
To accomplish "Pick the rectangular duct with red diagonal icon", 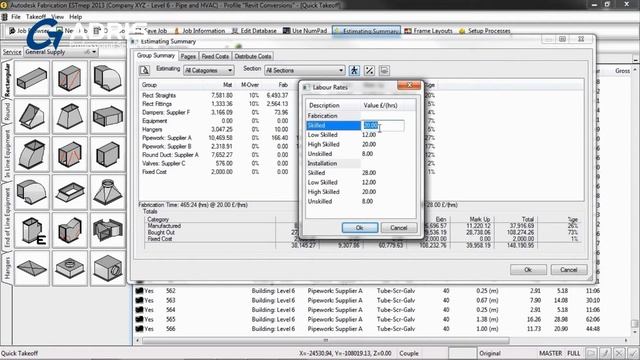I will point(70,78).
